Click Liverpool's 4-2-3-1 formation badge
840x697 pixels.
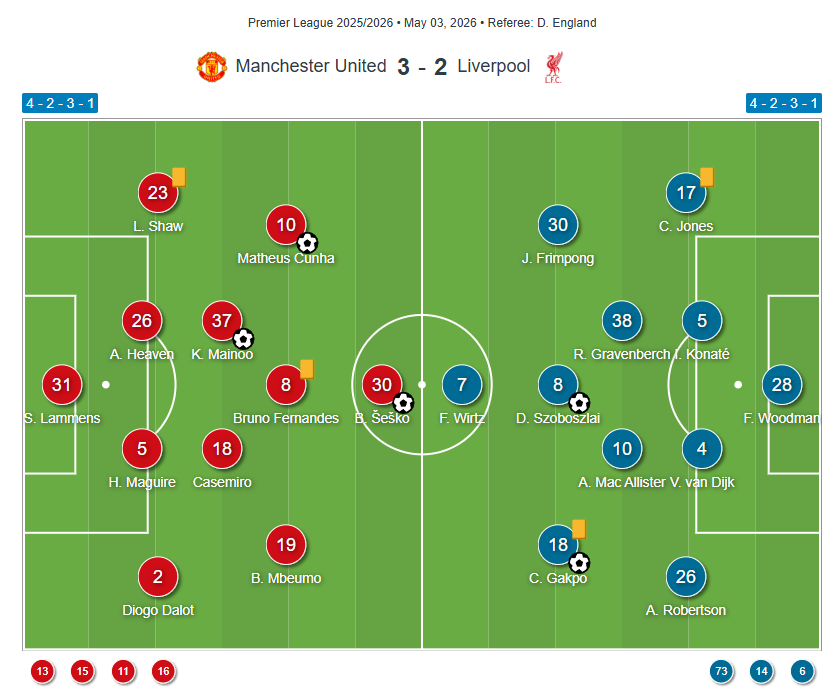(784, 103)
